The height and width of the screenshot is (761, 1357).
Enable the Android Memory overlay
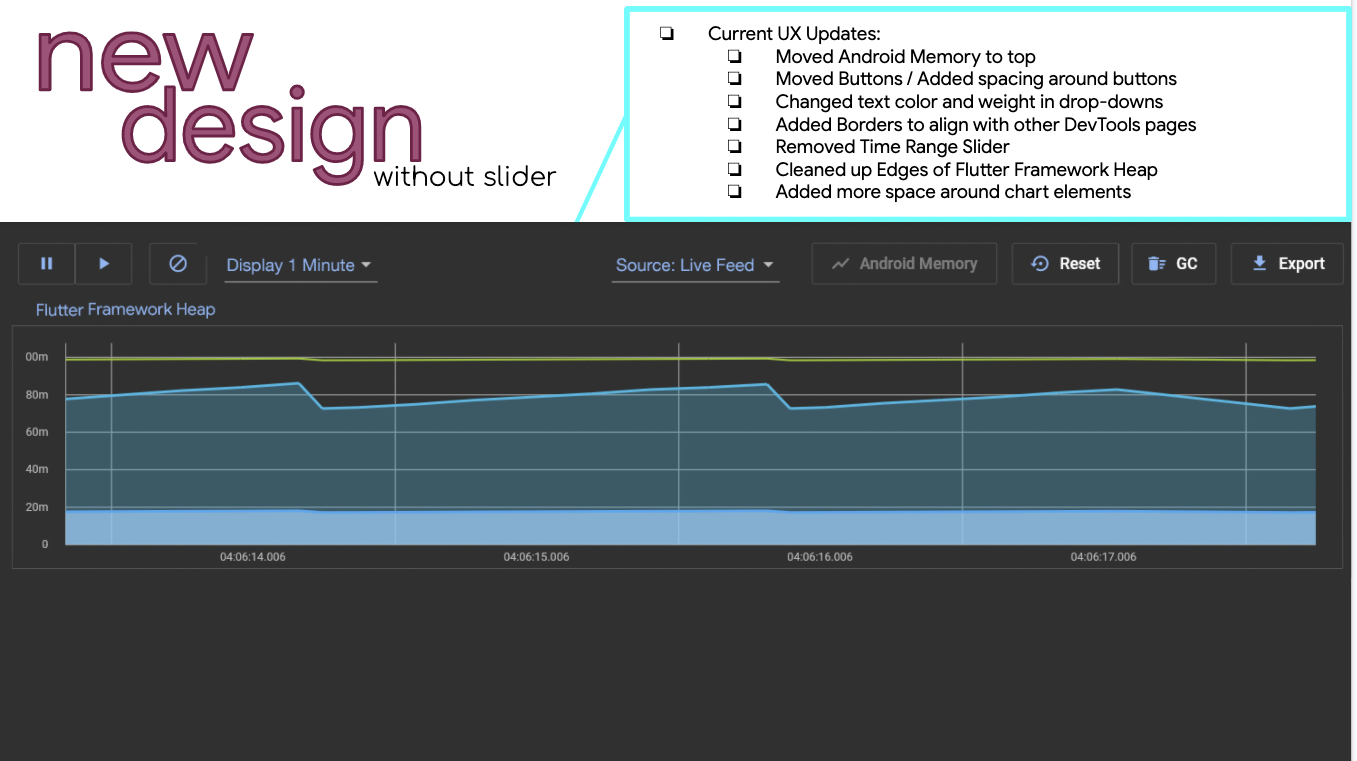coord(904,263)
